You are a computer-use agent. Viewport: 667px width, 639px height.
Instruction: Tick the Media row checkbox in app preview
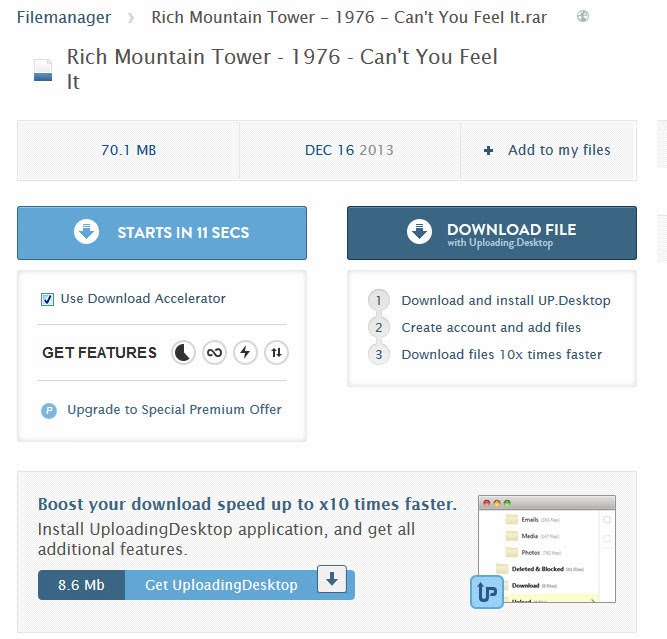[x=607, y=539]
